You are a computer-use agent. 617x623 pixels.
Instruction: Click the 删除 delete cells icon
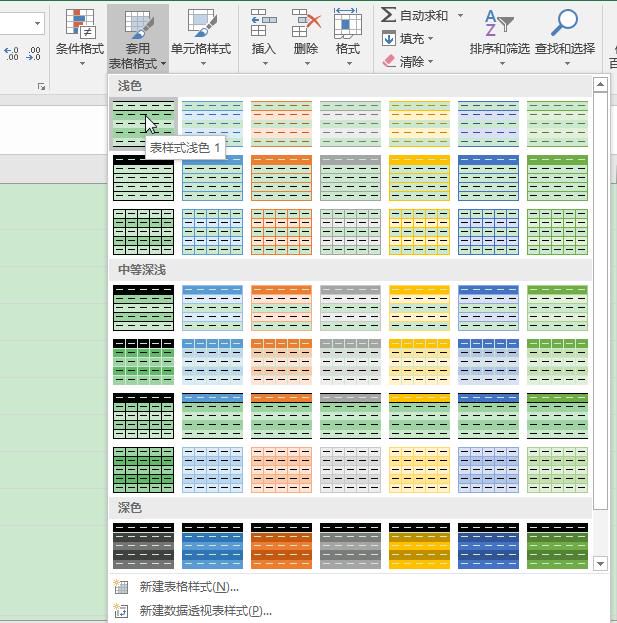[x=306, y=23]
